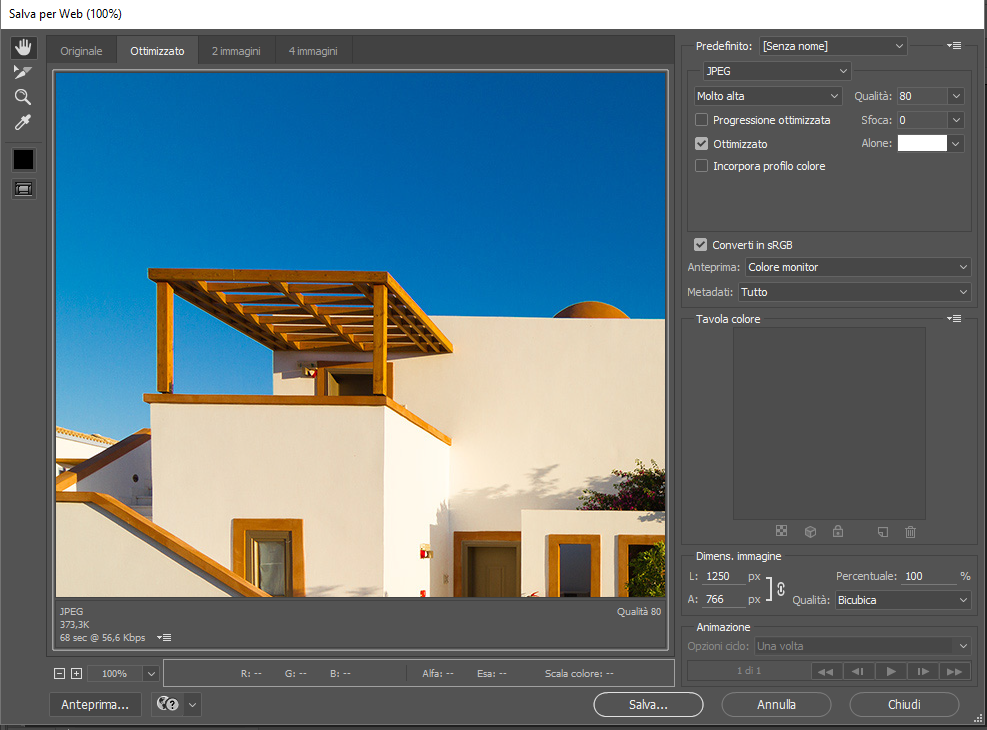Screen dimensions: 987x730
Task: Switch to the Originale tab
Action: pos(81,51)
